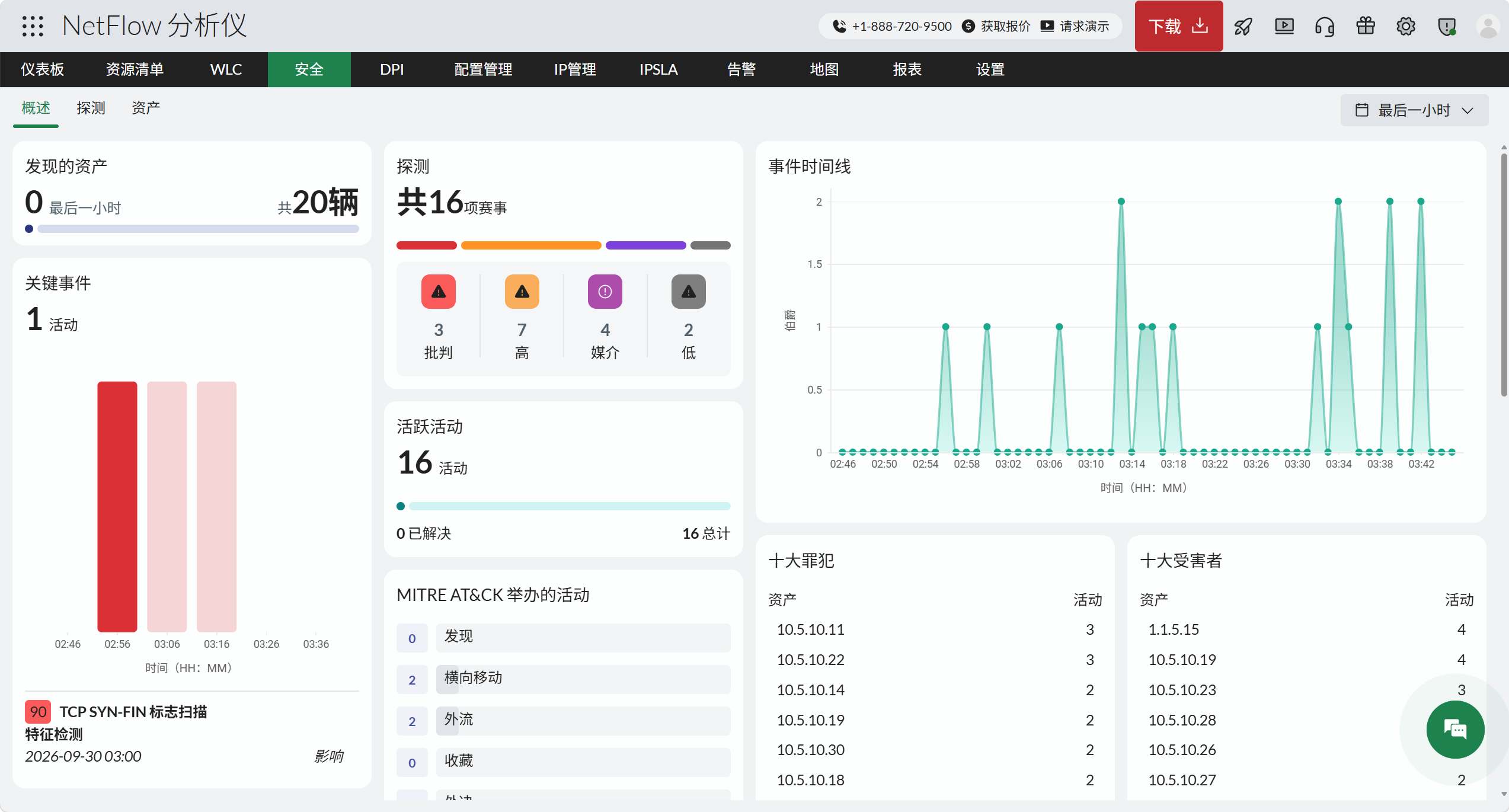Open the gear settings icon
Image resolution: width=1509 pixels, height=812 pixels.
tap(1405, 26)
